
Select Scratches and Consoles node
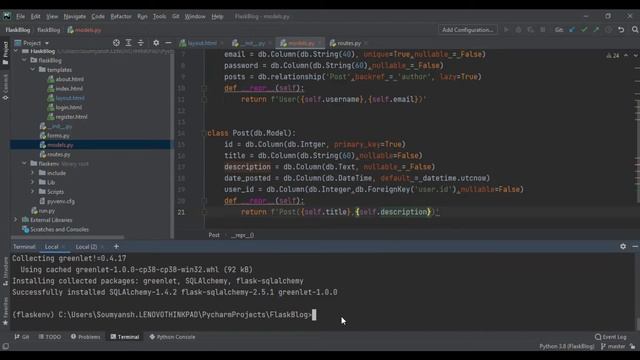click(59, 229)
